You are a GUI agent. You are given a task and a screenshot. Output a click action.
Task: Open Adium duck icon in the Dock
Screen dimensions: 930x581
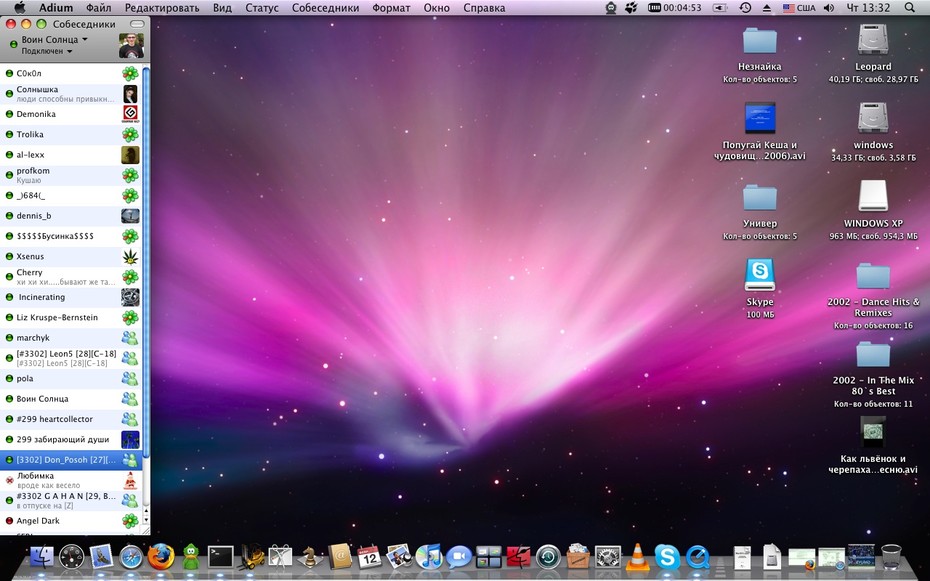(x=190, y=556)
